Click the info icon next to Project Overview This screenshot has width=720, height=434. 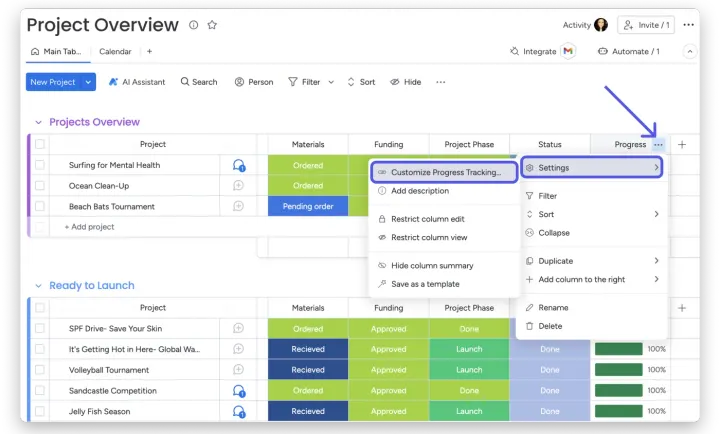tap(194, 25)
